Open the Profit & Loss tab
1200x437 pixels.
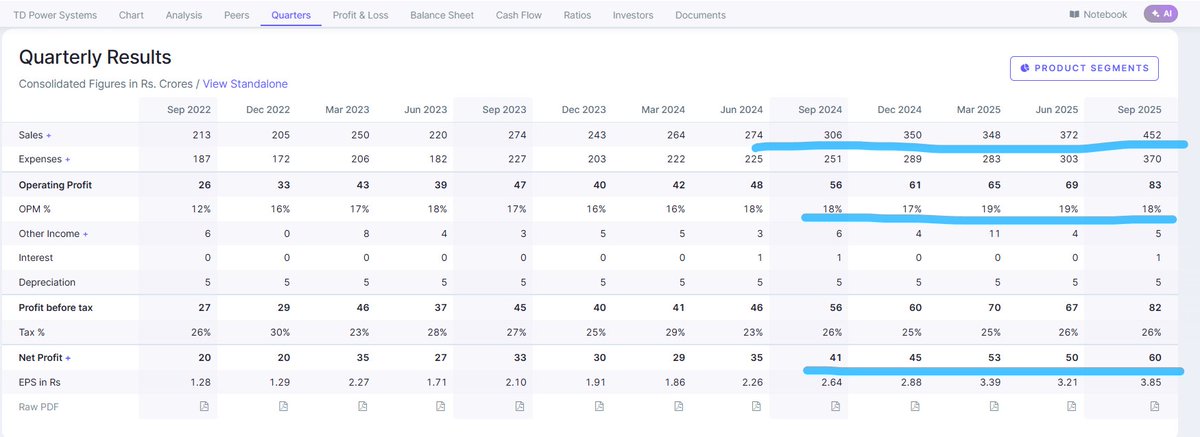pos(360,15)
